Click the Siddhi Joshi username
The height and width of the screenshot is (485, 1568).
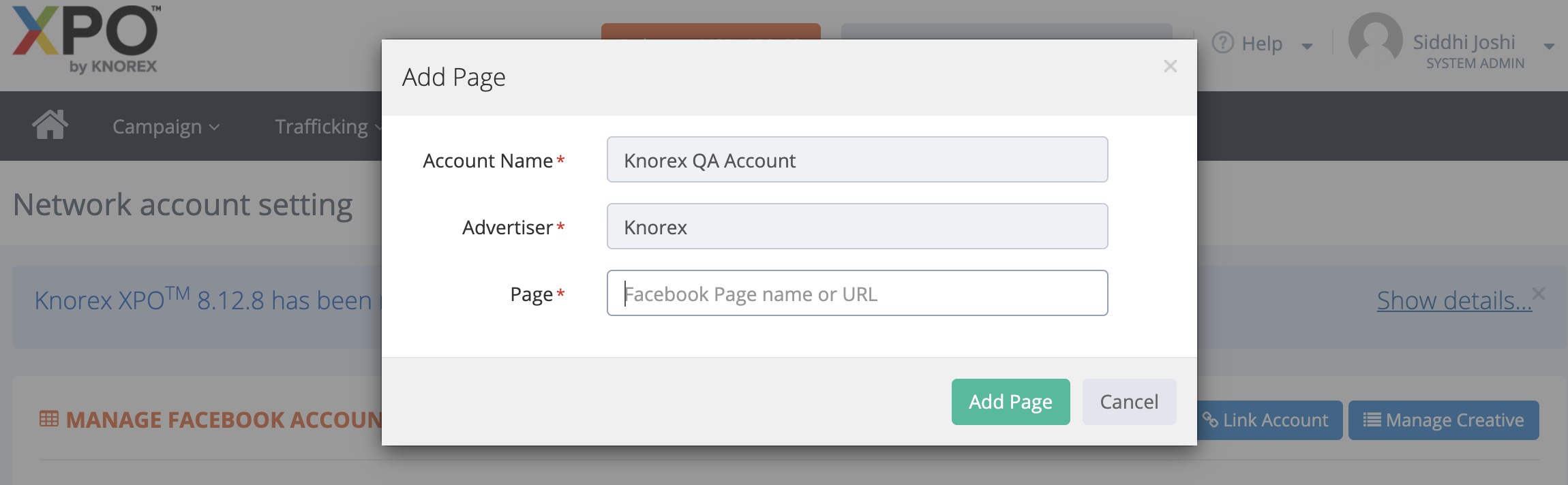click(x=1464, y=42)
